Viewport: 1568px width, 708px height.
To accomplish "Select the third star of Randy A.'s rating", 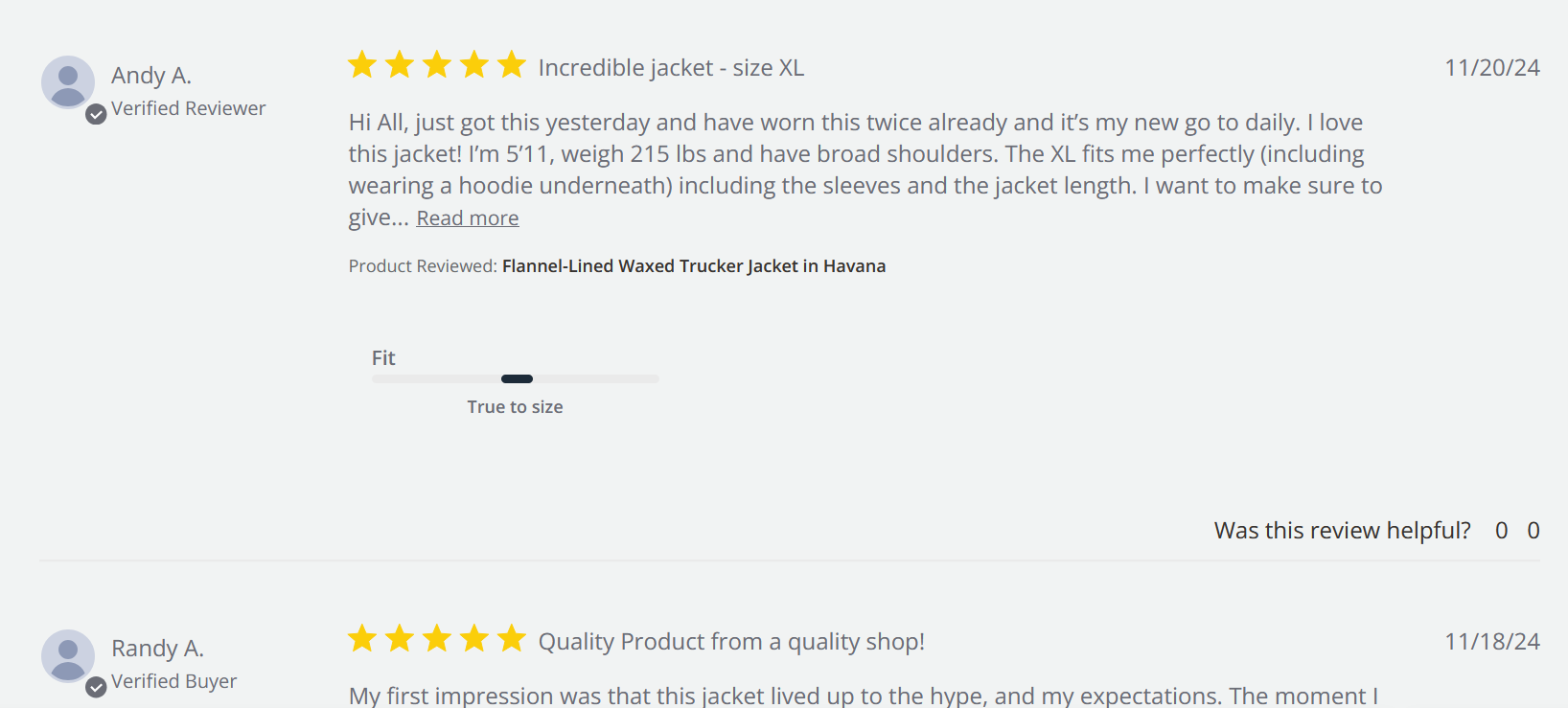I will click(x=437, y=638).
